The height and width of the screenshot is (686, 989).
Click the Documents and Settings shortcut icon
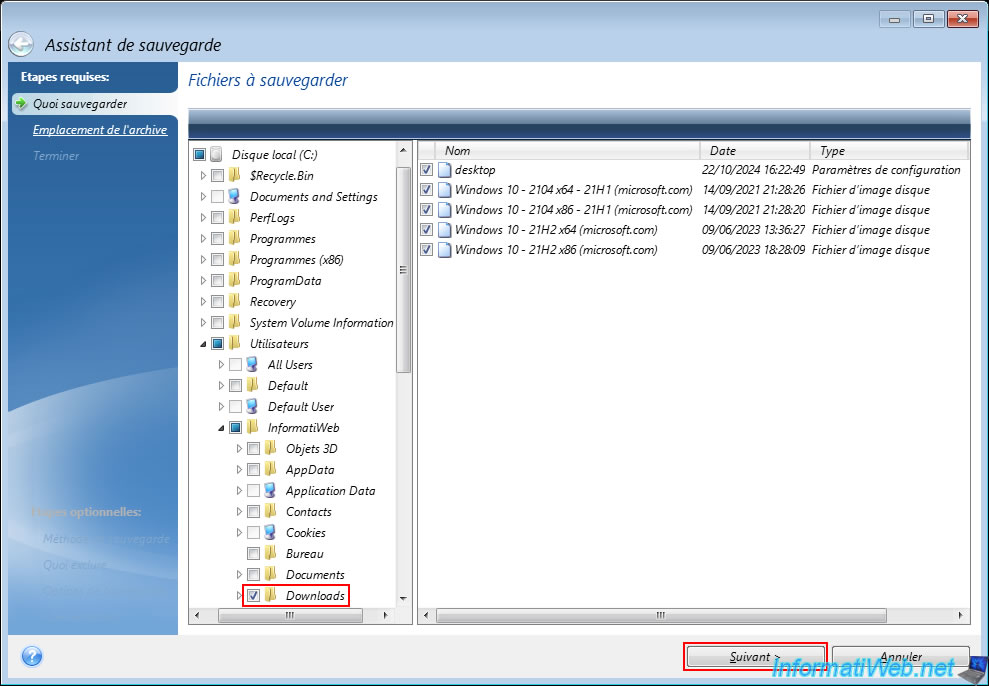pyautogui.click(x=235, y=197)
